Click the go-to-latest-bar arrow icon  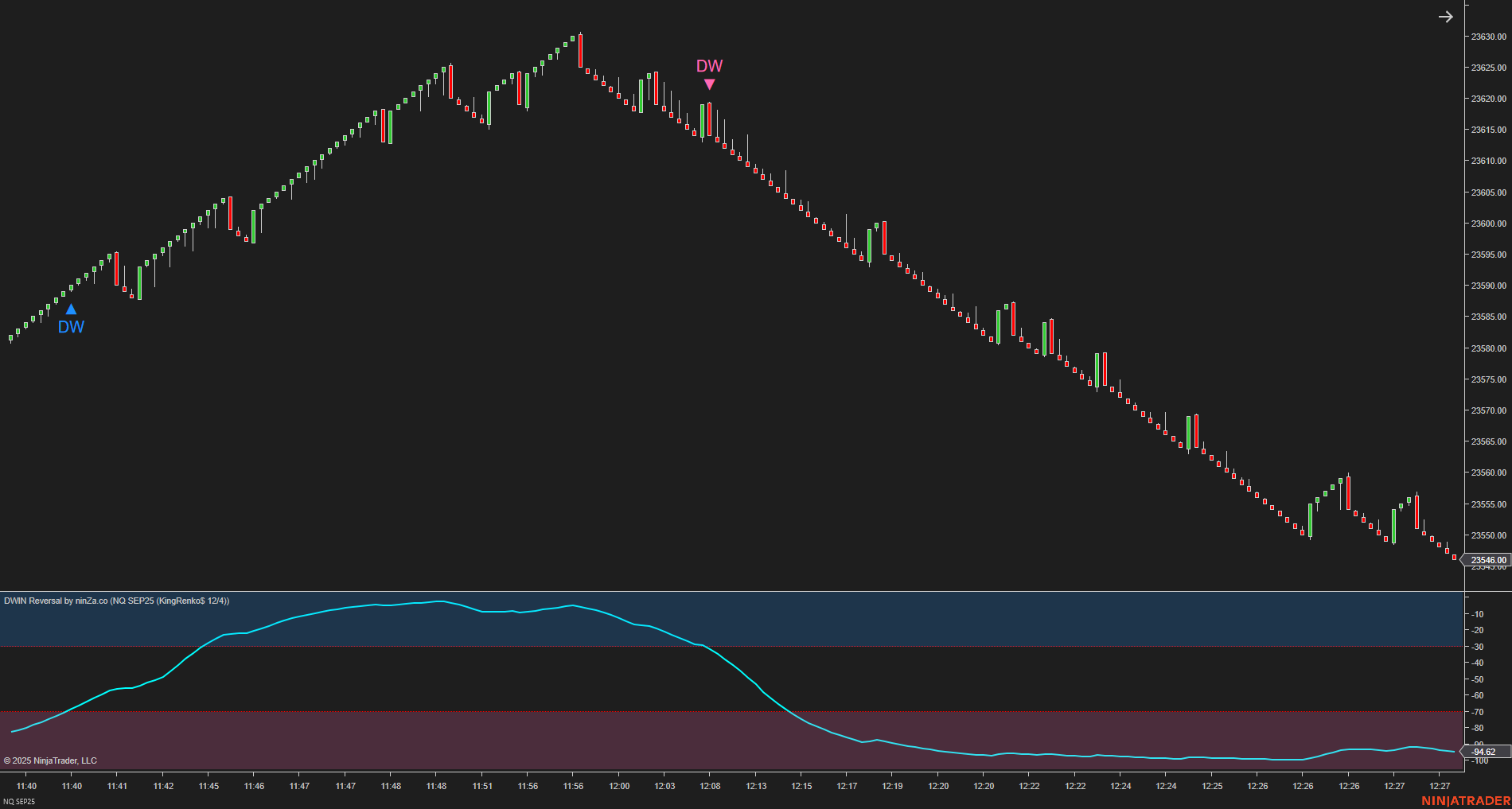point(1446,16)
